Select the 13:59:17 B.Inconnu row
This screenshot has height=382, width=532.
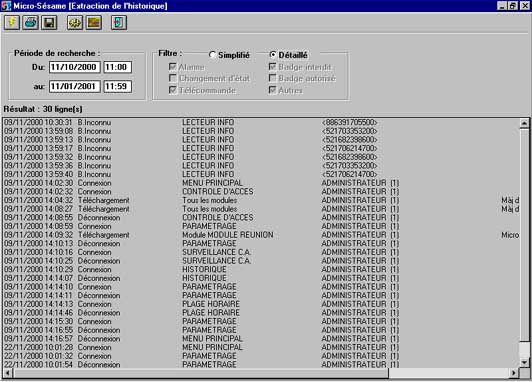point(261,148)
